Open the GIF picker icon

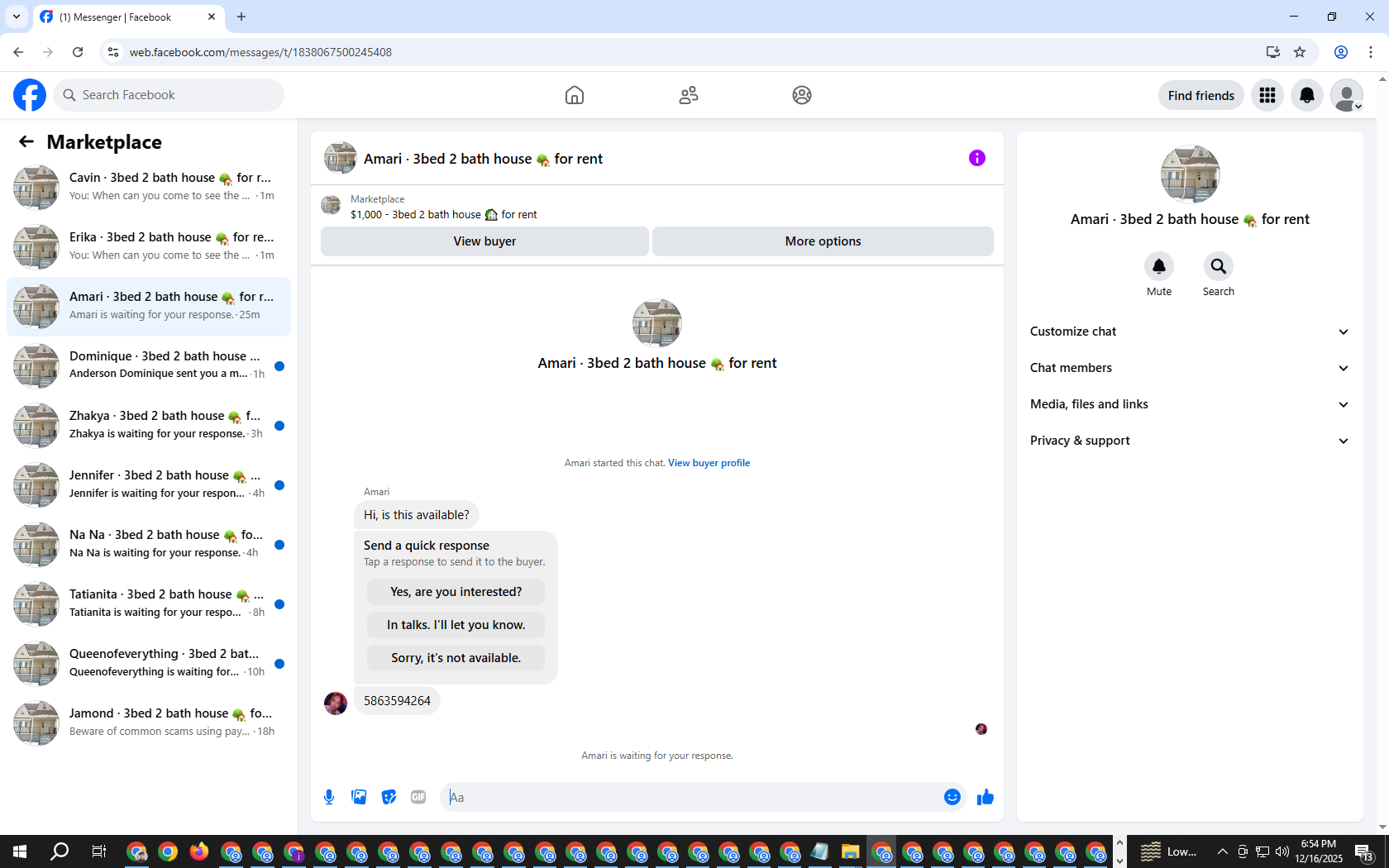418,797
